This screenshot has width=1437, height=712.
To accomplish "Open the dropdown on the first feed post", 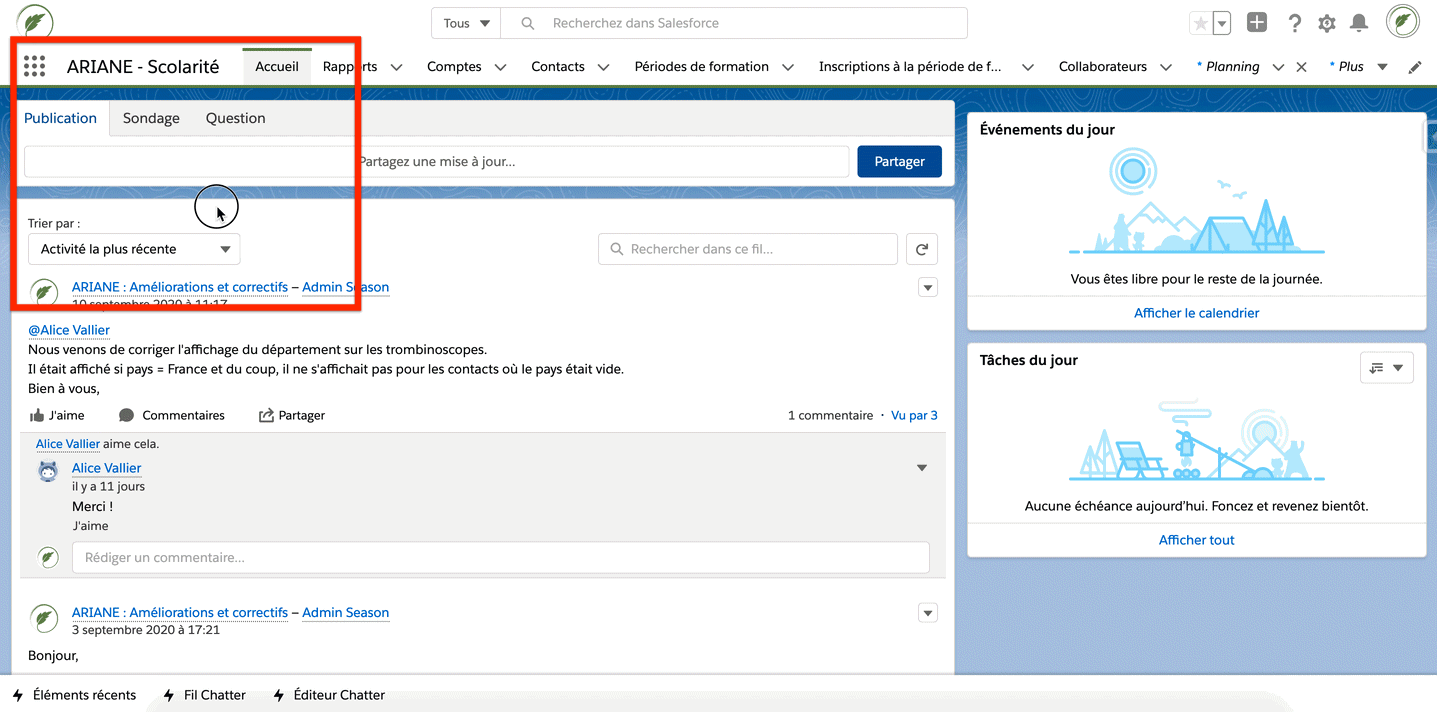I will (927, 287).
